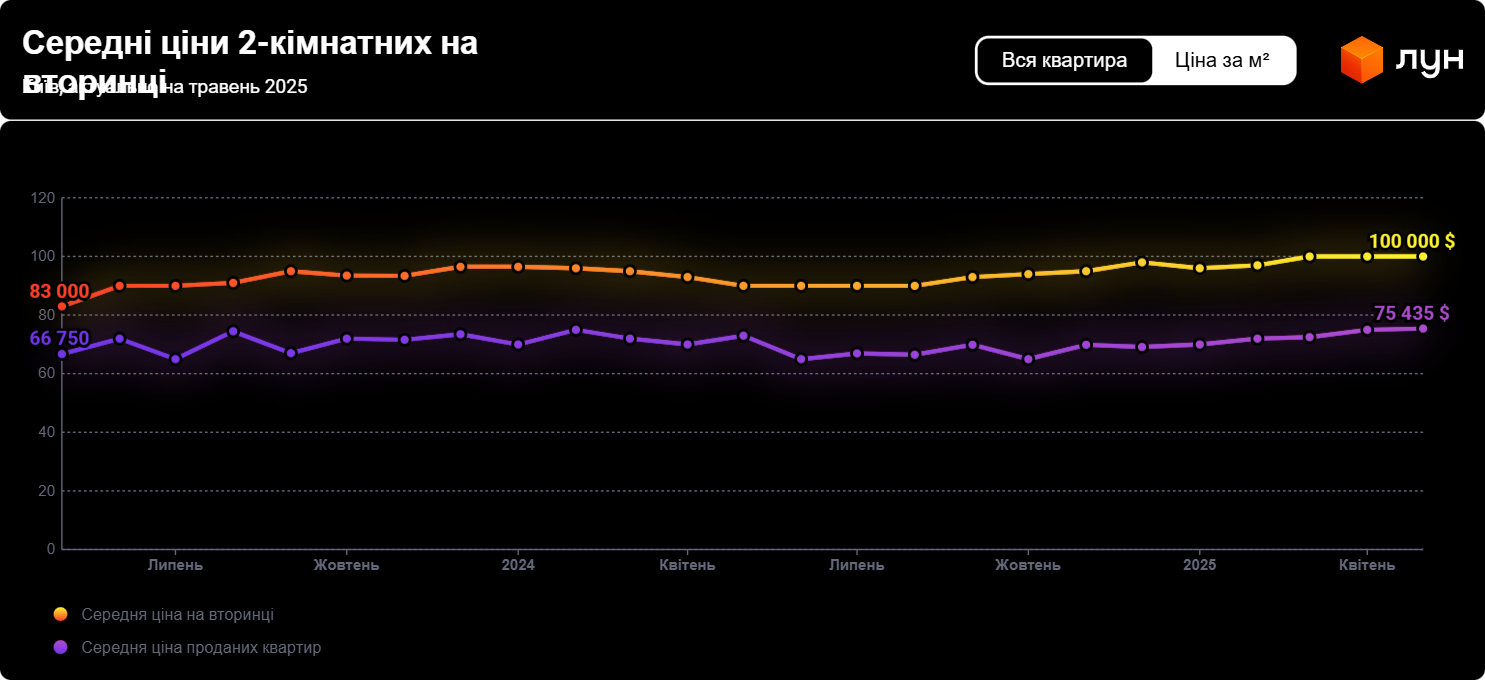Click first purple data point at 66 750
Image resolution: width=1485 pixels, height=680 pixels.
pyautogui.click(x=62, y=353)
